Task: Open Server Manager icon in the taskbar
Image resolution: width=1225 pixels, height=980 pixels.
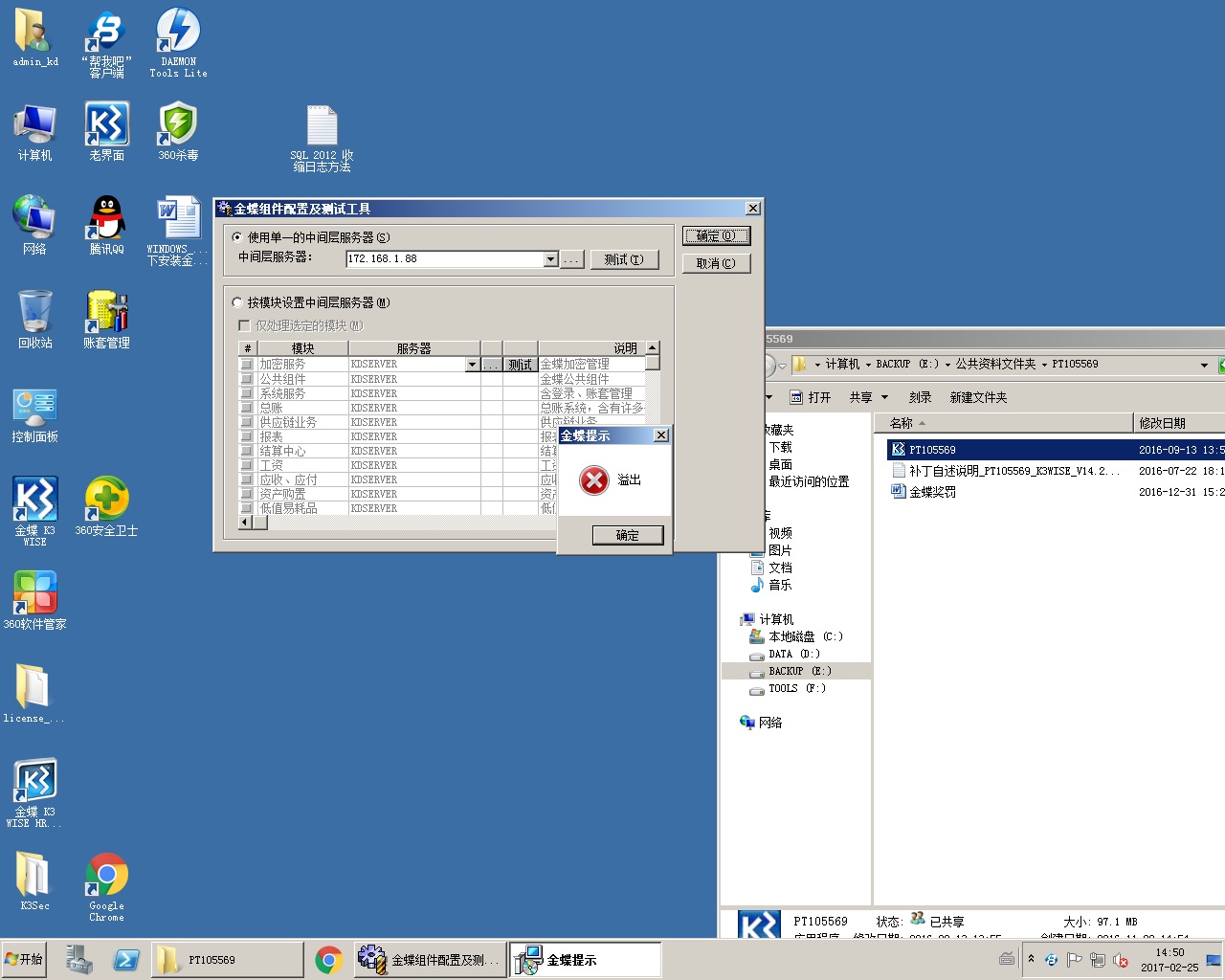Action: coord(78,960)
